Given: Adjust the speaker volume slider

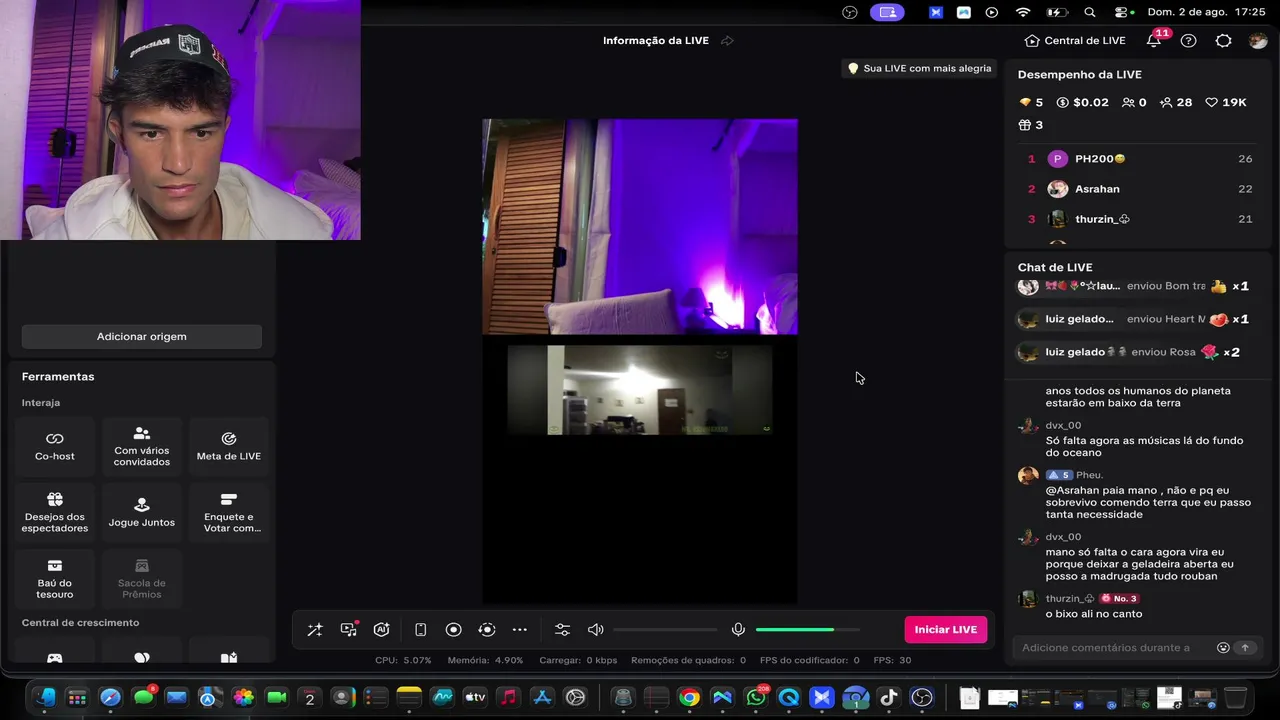Looking at the screenshot, I should (x=666, y=630).
